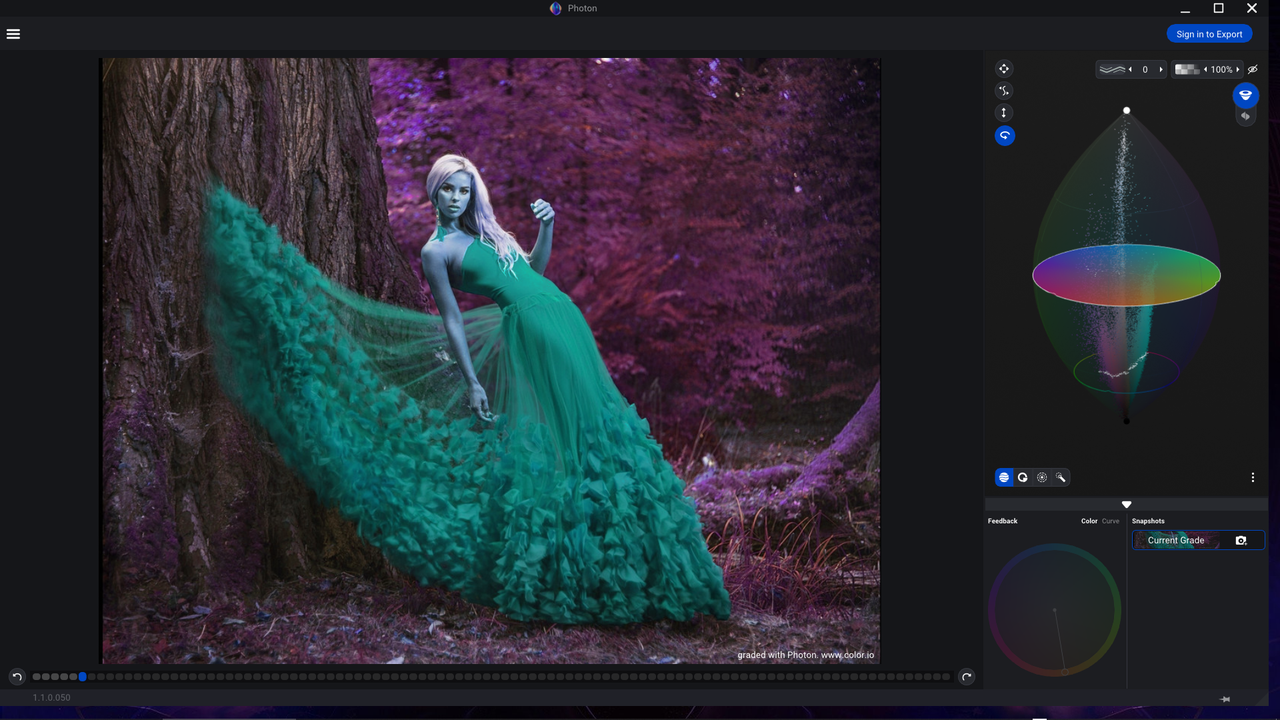Click the blue active history step dot
This screenshot has width=1280, height=720.
click(x=83, y=677)
